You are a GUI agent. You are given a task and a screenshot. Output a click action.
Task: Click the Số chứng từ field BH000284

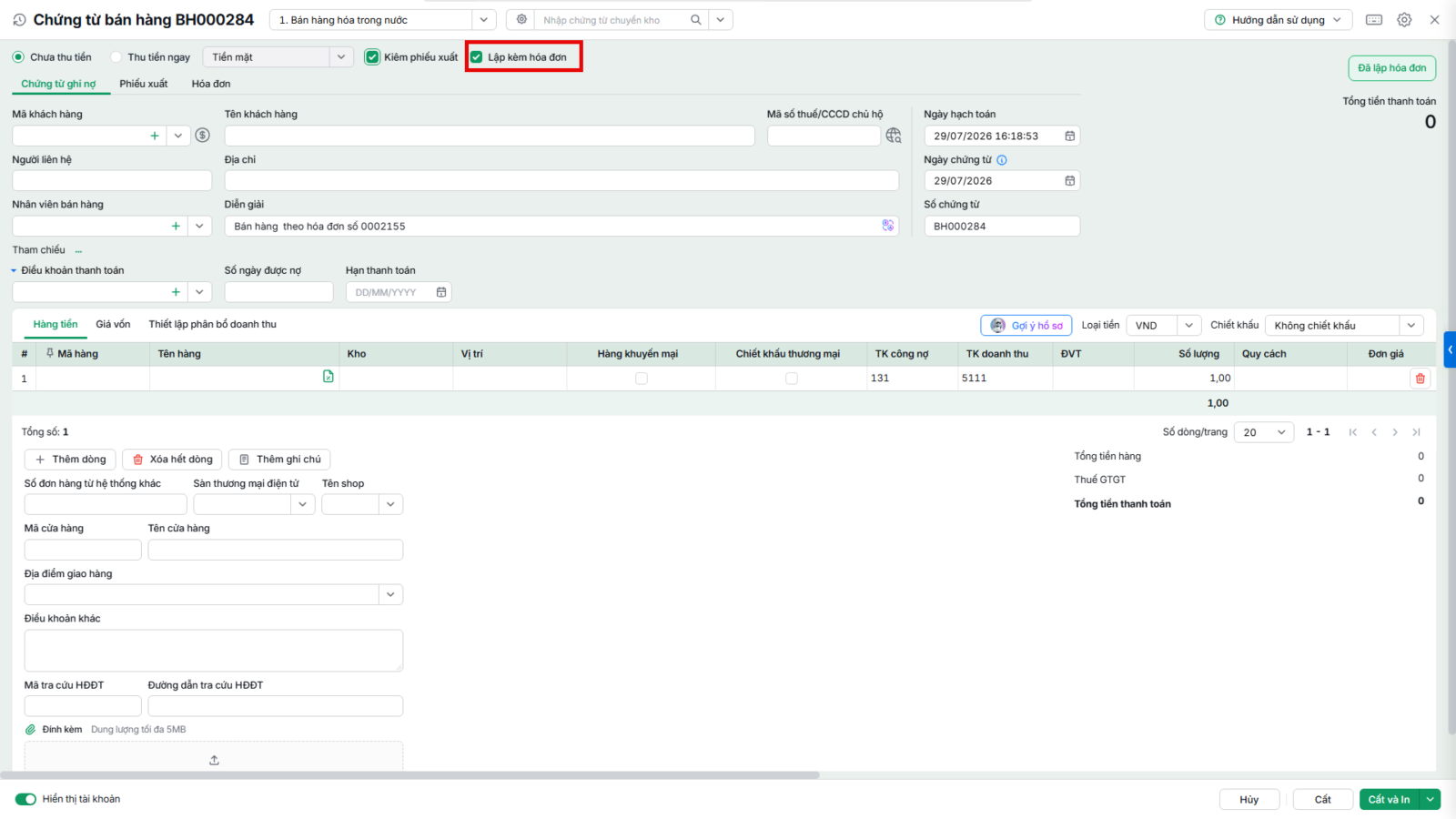(x=1002, y=226)
